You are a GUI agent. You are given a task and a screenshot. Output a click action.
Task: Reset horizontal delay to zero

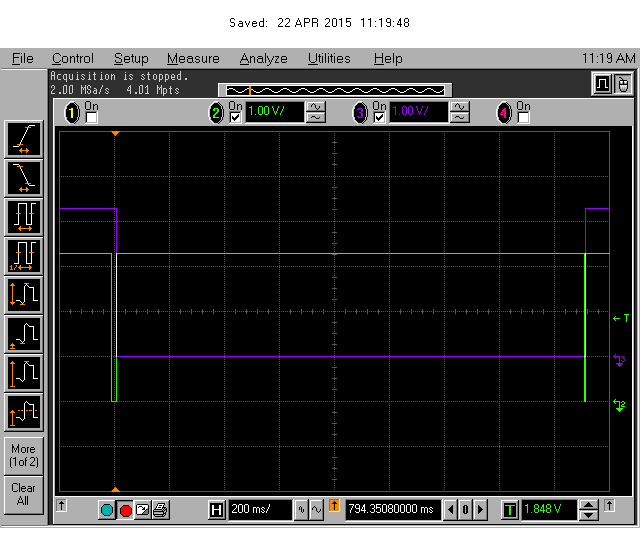point(465,510)
